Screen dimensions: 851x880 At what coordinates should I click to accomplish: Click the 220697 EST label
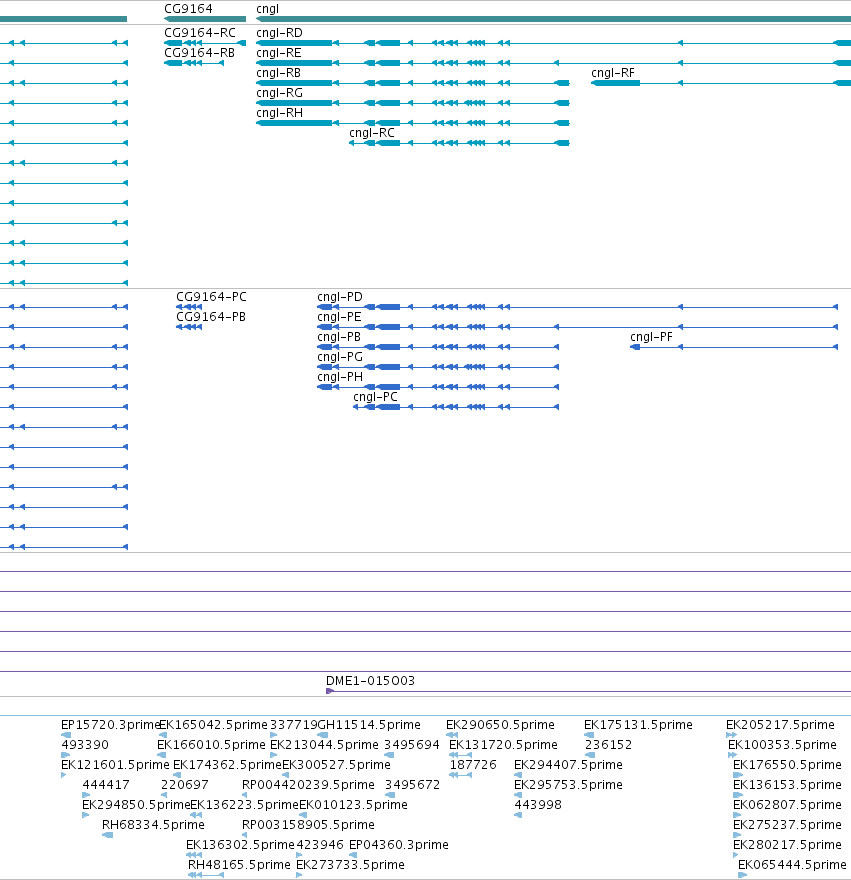185,785
